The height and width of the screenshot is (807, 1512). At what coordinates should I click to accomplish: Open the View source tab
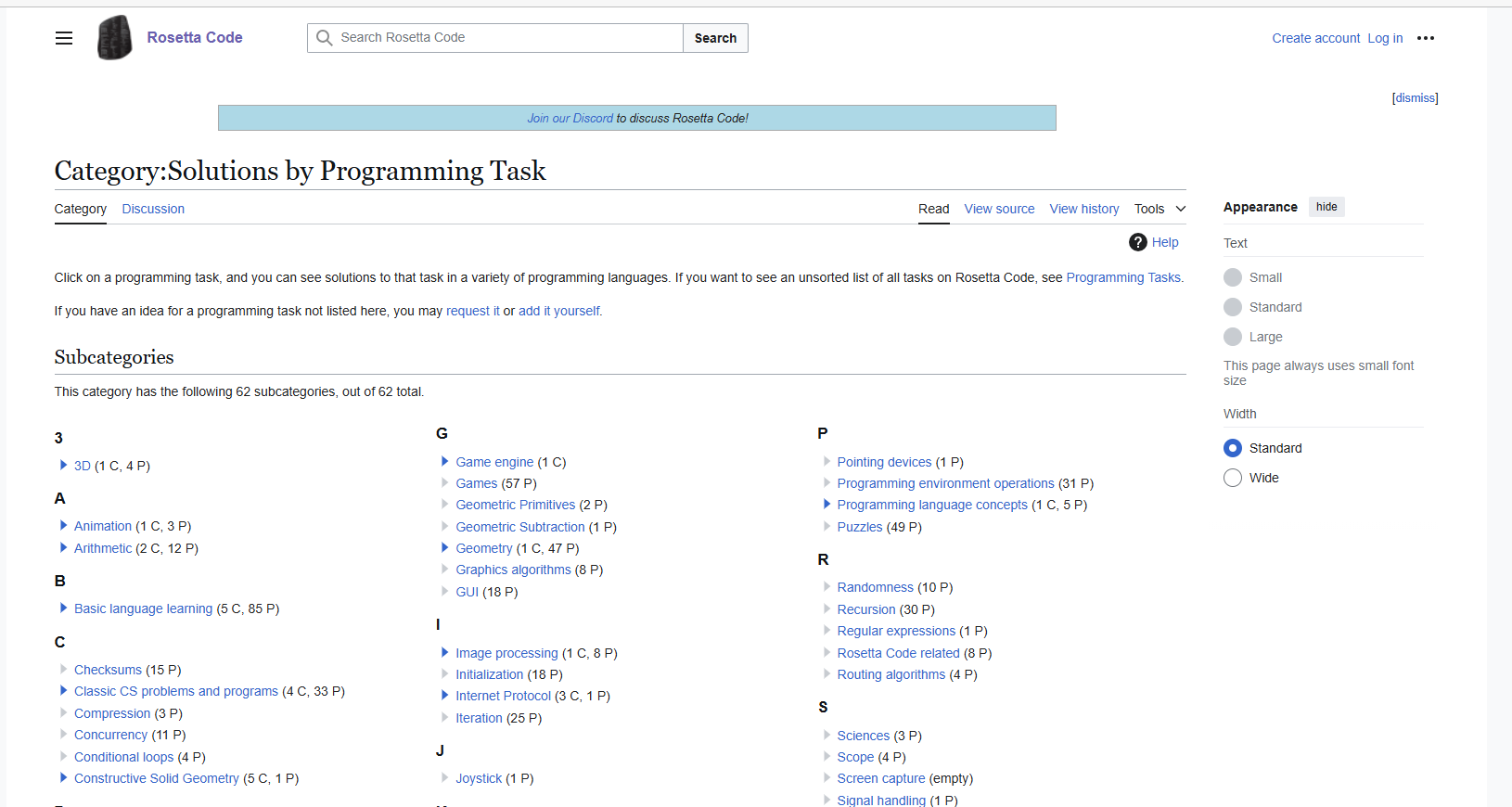point(999,209)
